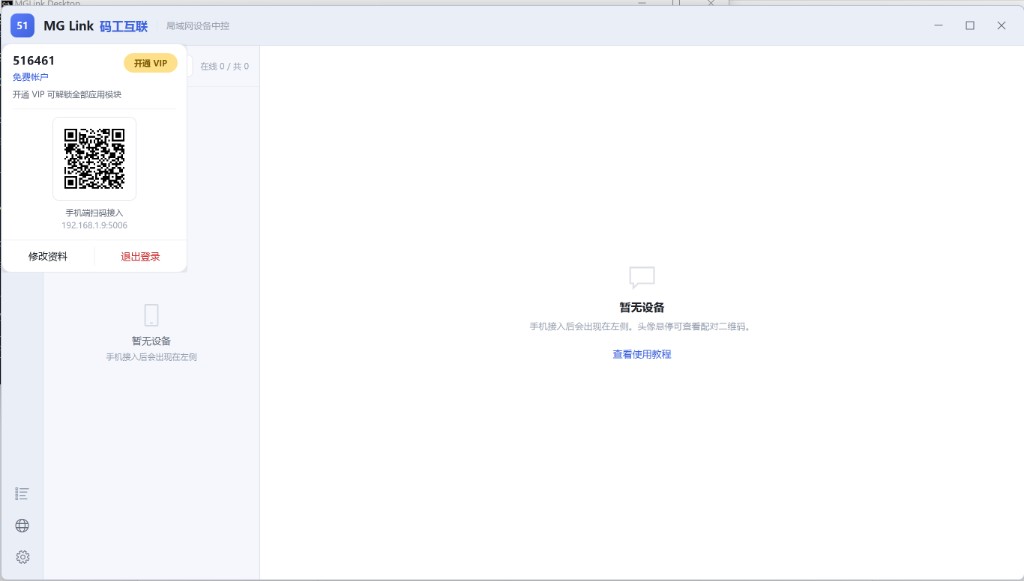Click the phone icon above left 暂无设备

152,315
